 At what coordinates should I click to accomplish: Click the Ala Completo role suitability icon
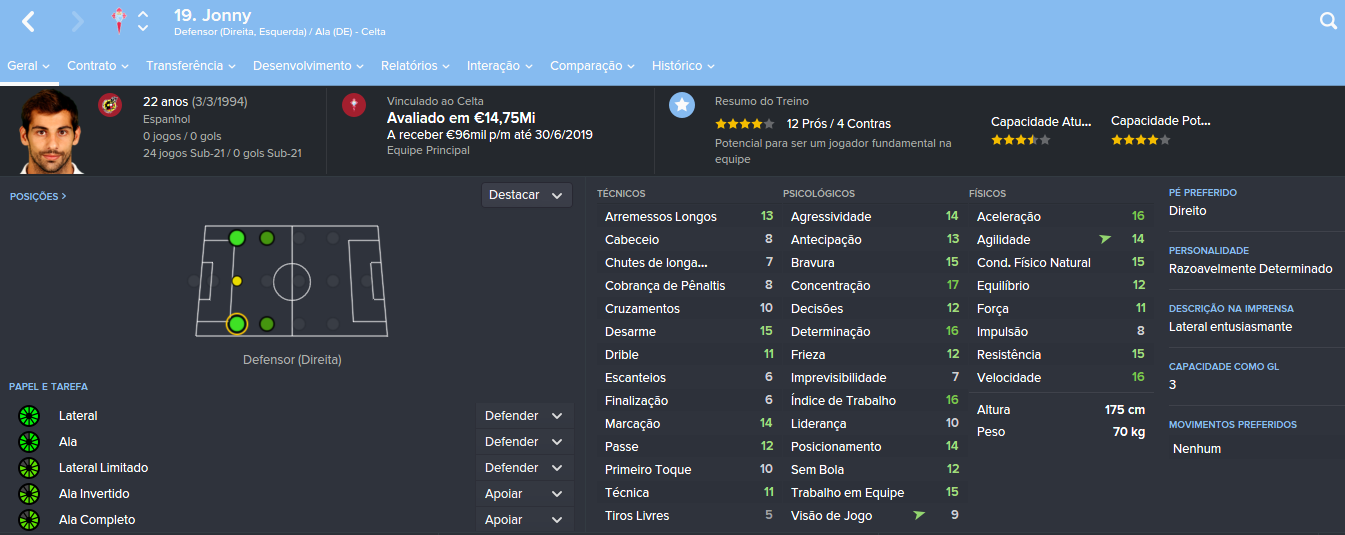click(x=29, y=520)
